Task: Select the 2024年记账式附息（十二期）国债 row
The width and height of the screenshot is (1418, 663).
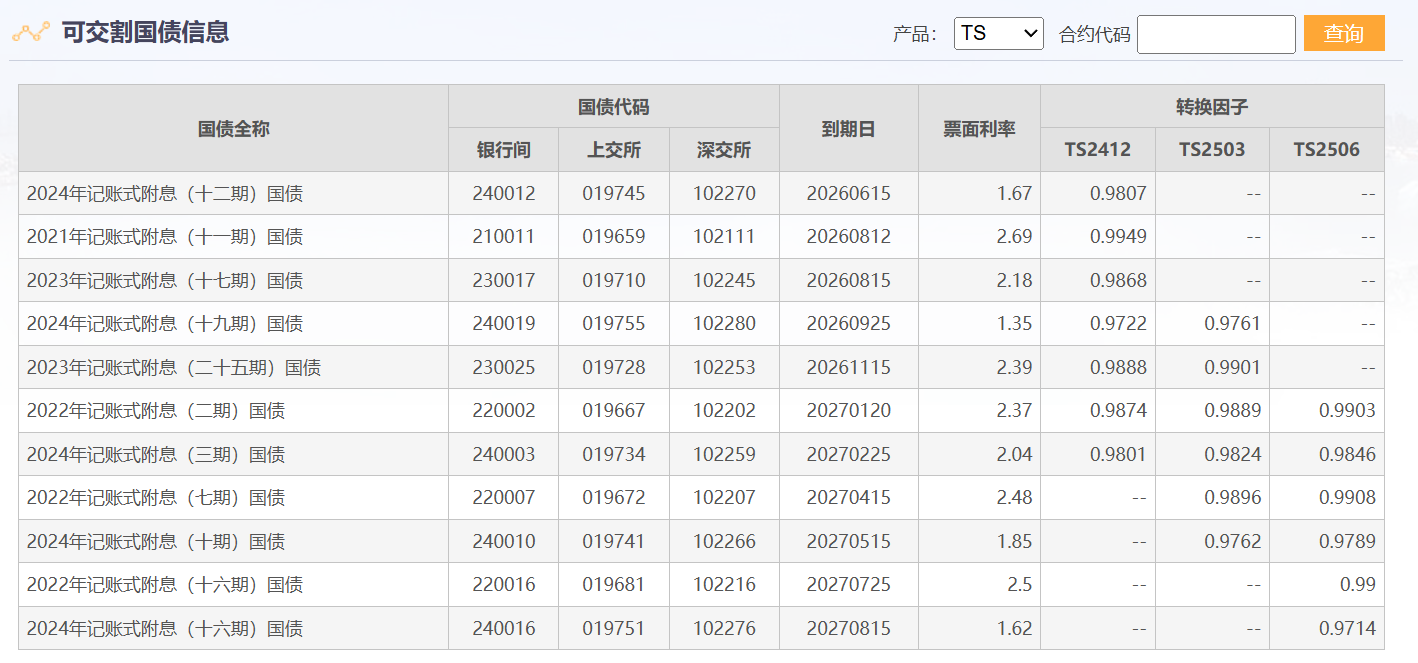Action: pyautogui.click(x=165, y=194)
